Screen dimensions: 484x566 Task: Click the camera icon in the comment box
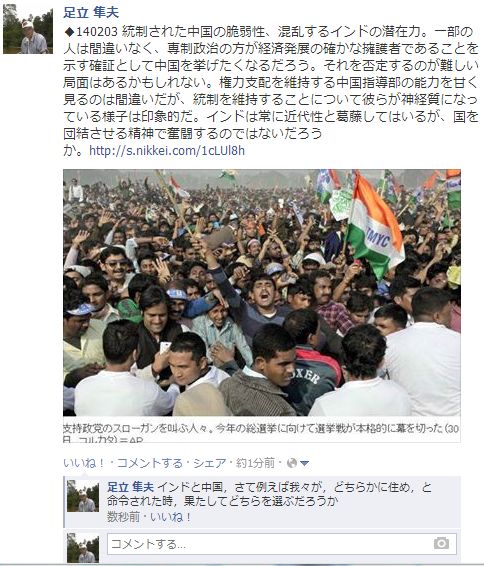441,543
